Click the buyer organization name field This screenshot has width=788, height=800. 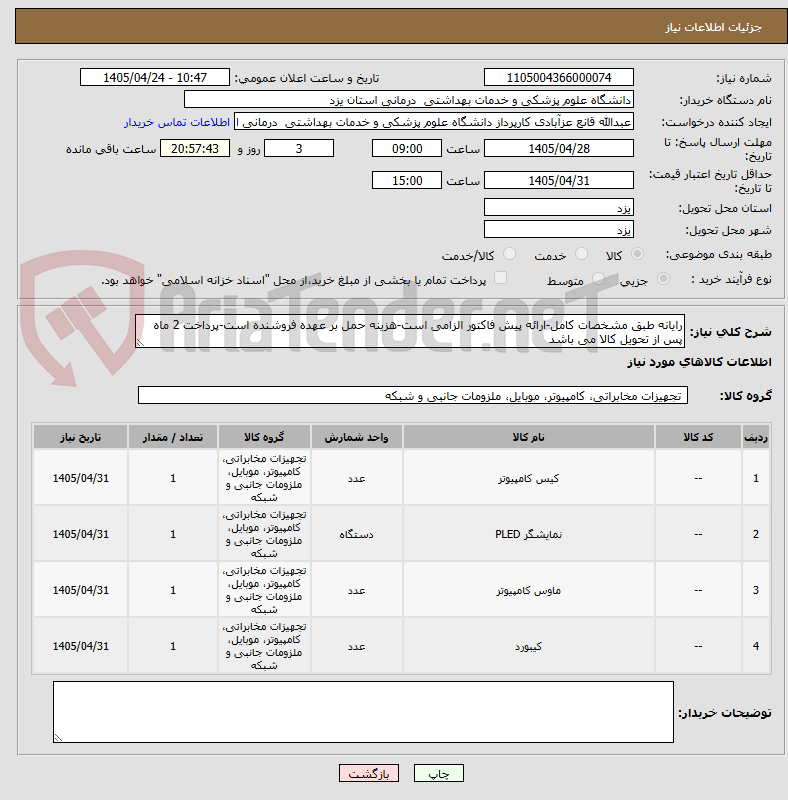point(408,99)
